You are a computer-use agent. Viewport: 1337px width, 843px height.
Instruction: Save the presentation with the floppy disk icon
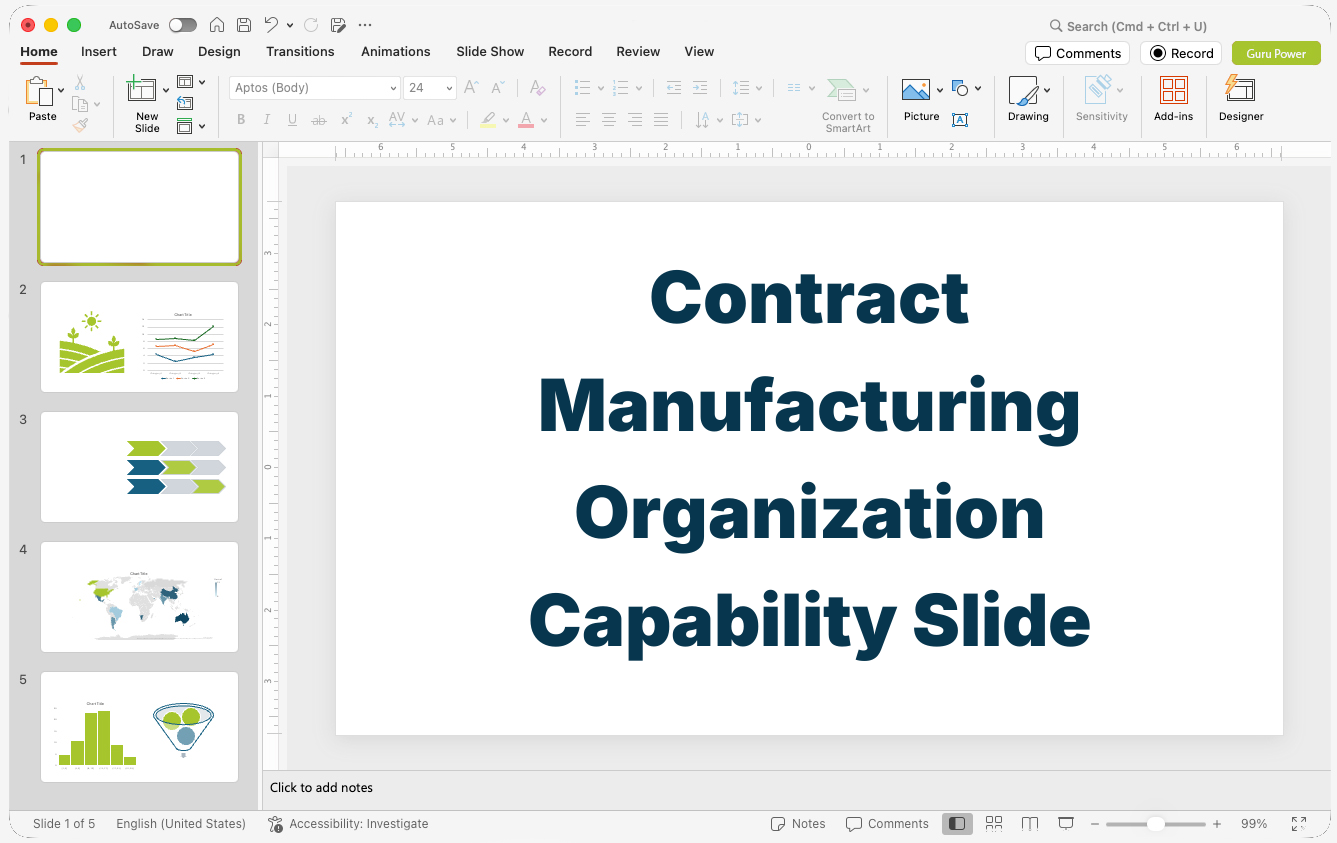coord(244,25)
